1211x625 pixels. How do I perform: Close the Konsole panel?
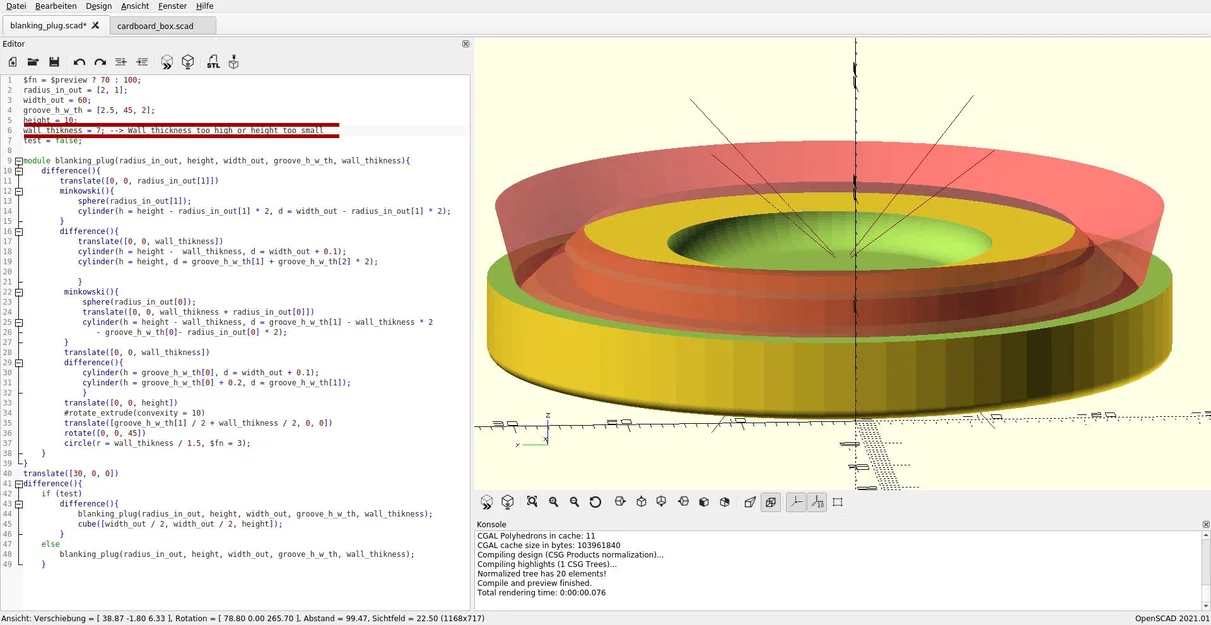pyautogui.click(x=1205, y=524)
